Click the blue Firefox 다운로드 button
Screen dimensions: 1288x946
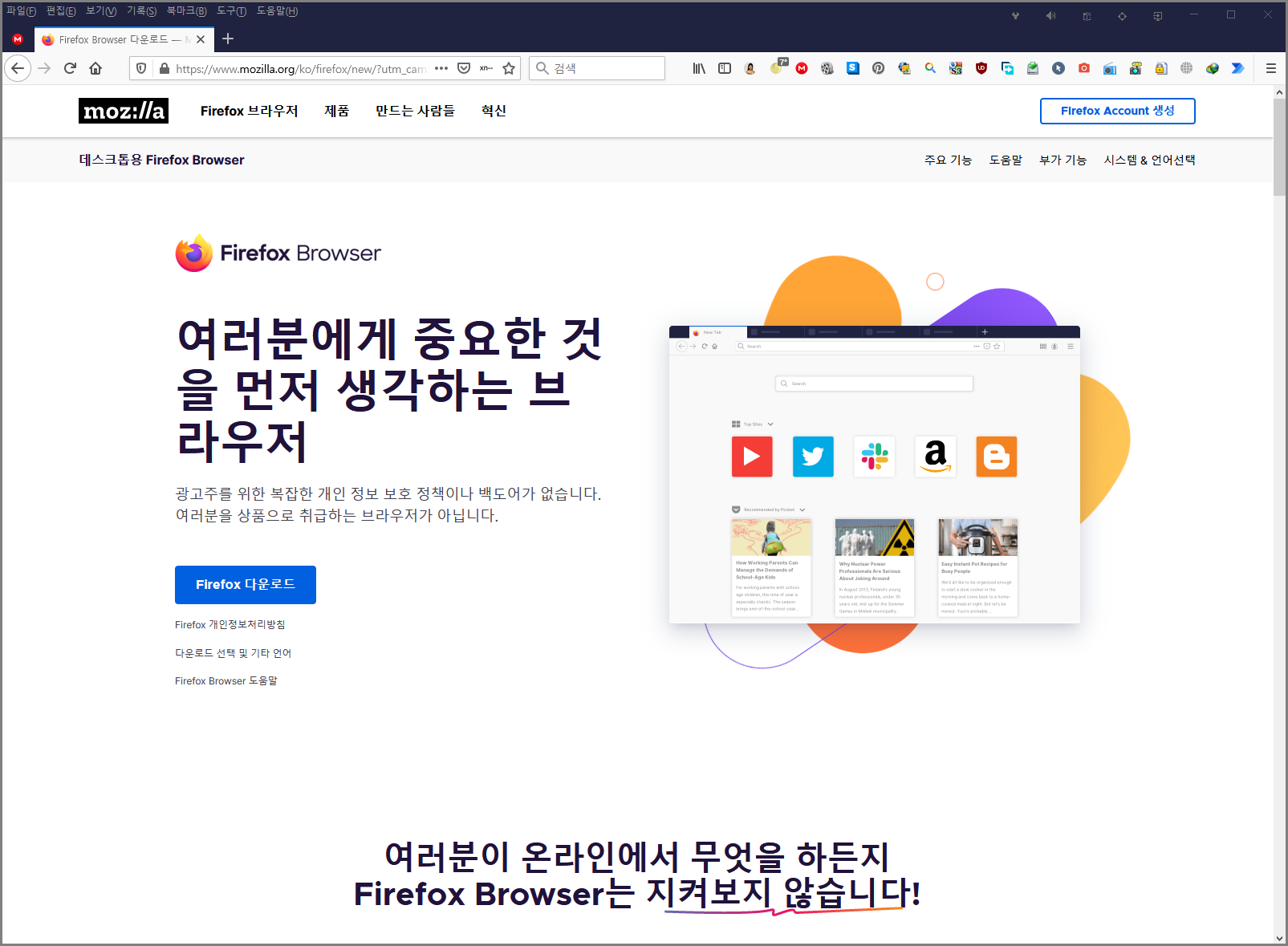pos(246,584)
